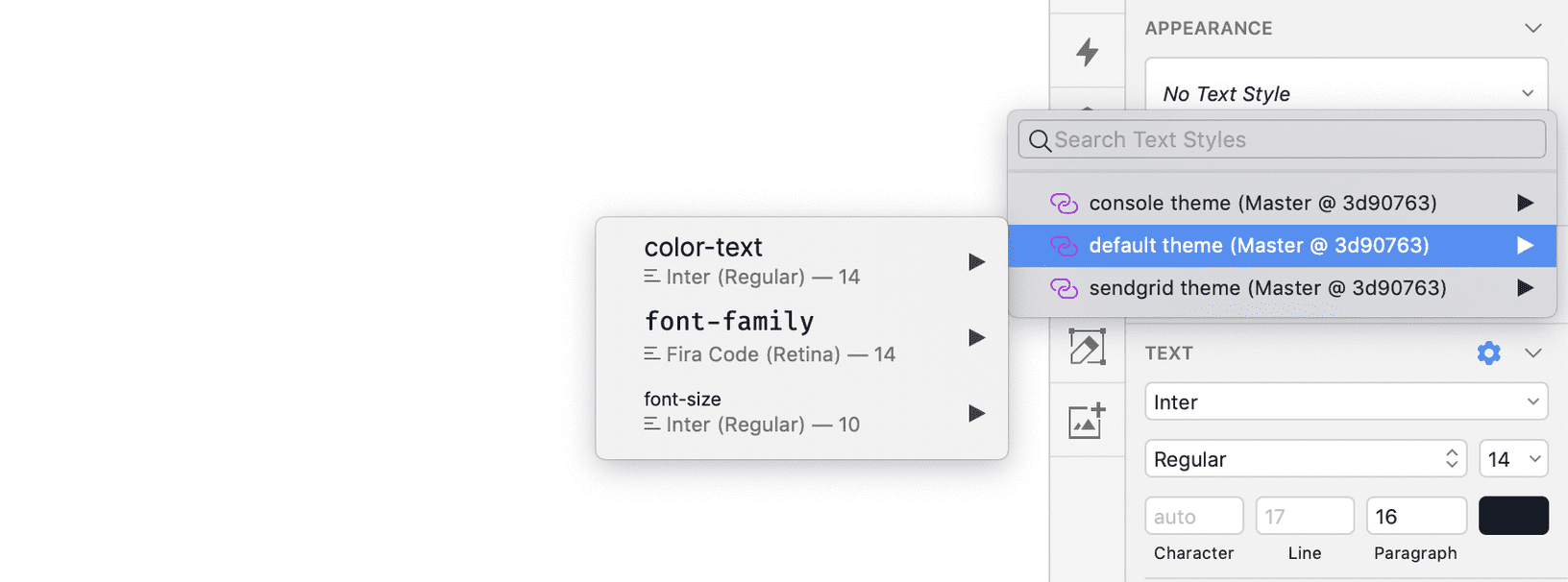
Task: Collapse the Text section
Action: pyautogui.click(x=1533, y=352)
